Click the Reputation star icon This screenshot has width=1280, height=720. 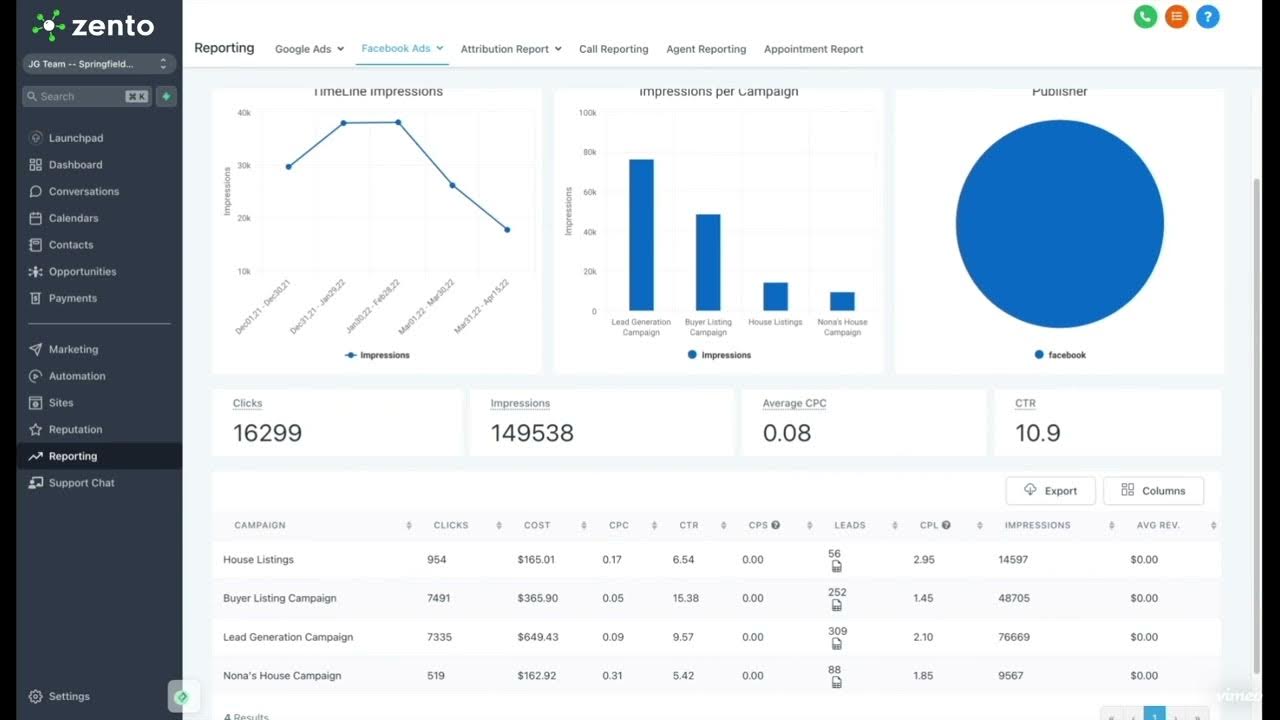pos(36,430)
